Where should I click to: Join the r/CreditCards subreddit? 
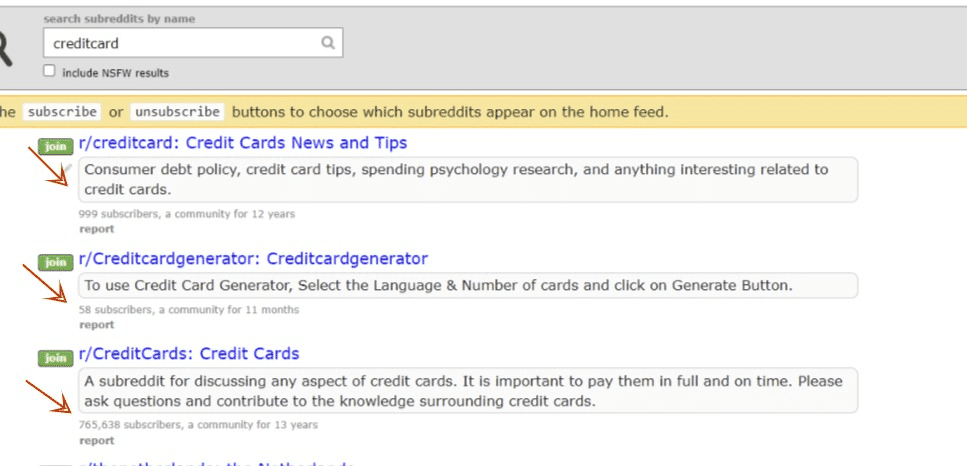[56, 358]
